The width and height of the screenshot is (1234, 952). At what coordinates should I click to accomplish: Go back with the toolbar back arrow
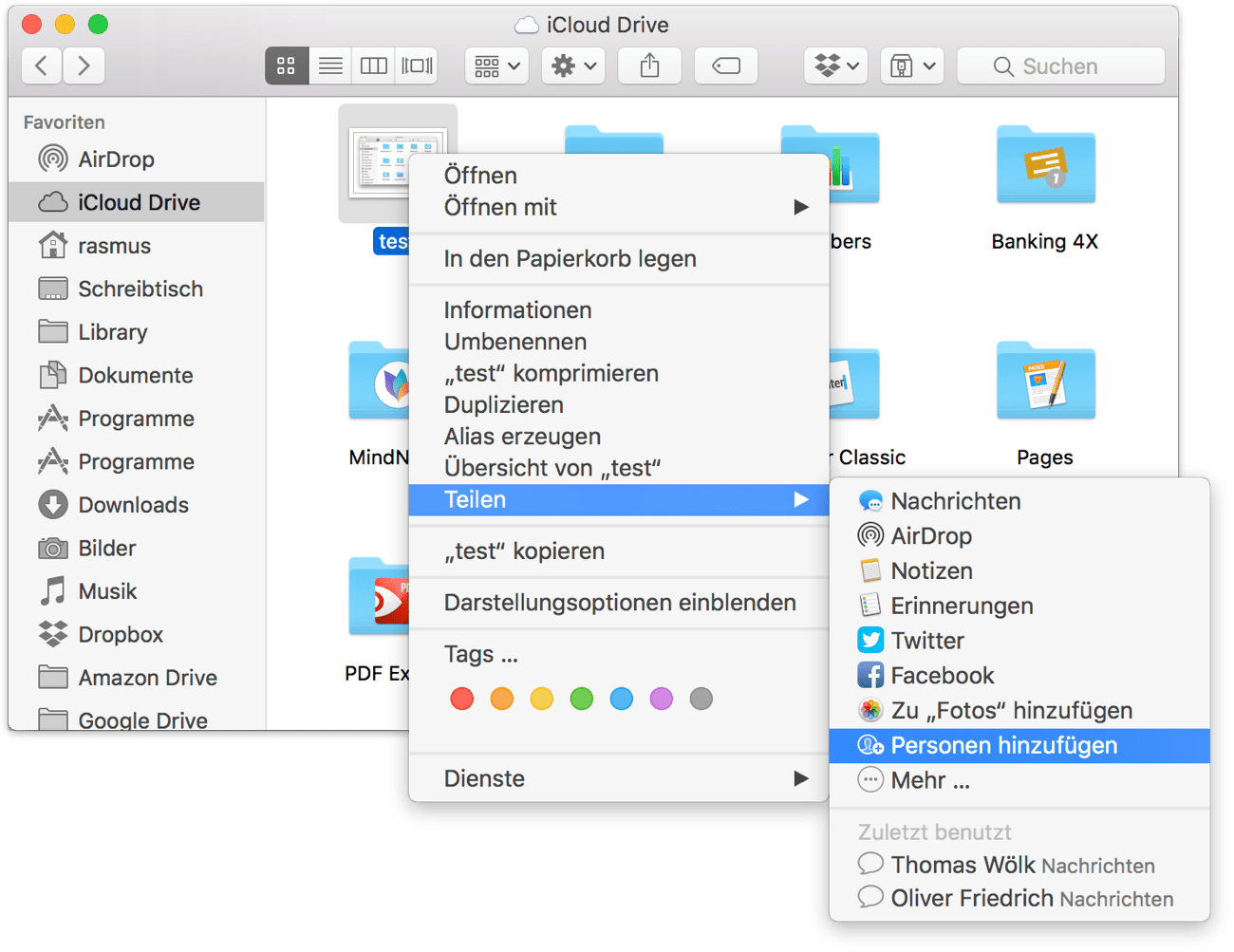(x=41, y=65)
